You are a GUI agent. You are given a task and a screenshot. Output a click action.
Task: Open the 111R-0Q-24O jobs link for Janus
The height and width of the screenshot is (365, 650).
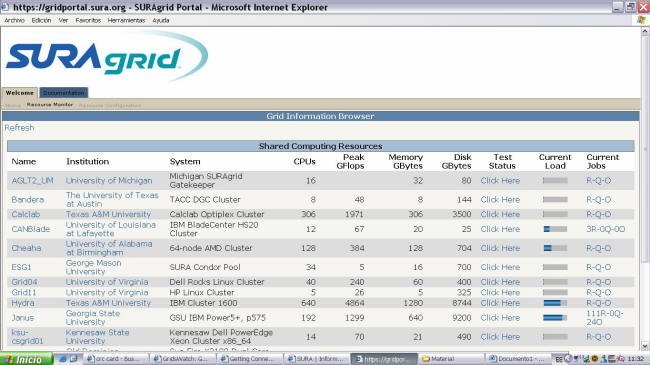tap(605, 318)
